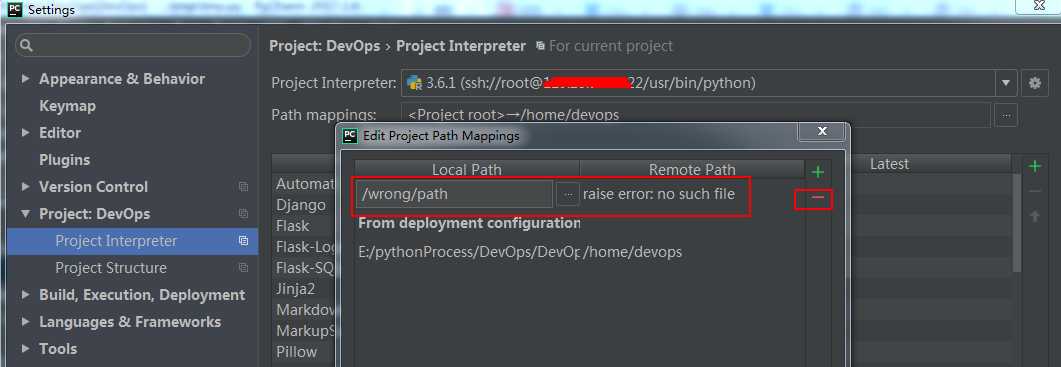Click the interpreter gear settings icon
Screen dimensions: 1061x367
1035,83
